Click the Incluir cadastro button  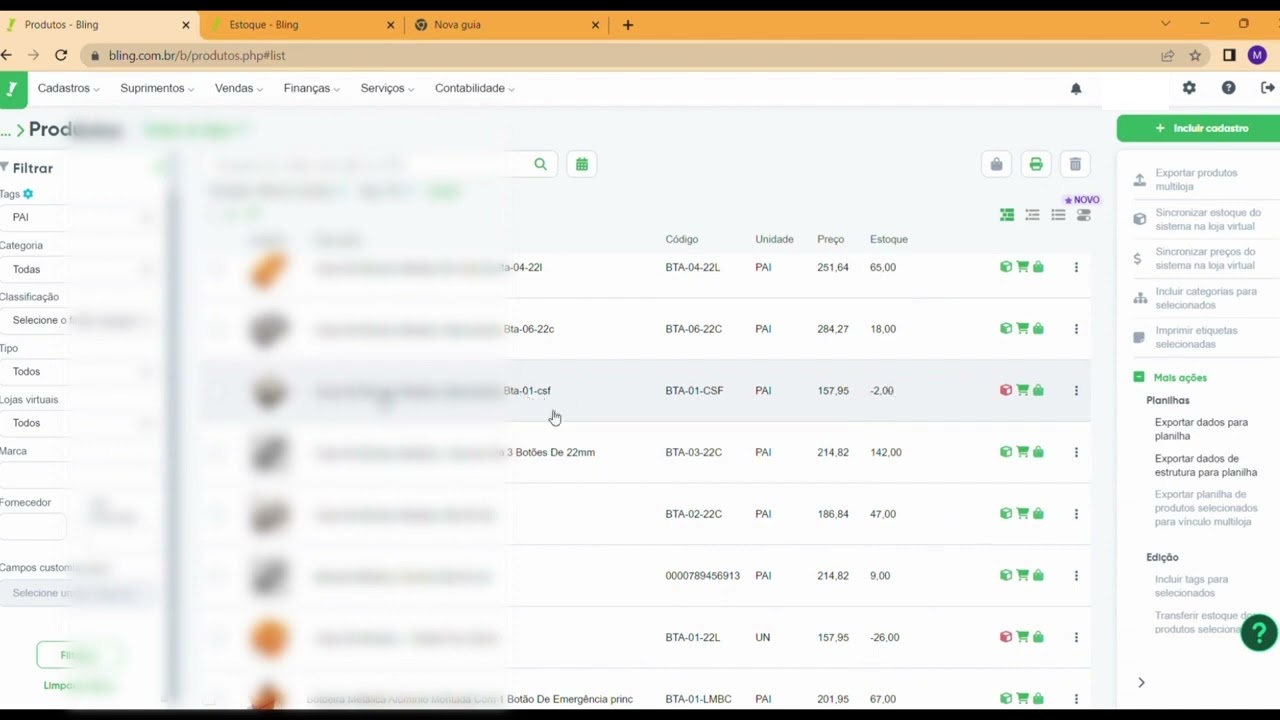[x=1200, y=128]
